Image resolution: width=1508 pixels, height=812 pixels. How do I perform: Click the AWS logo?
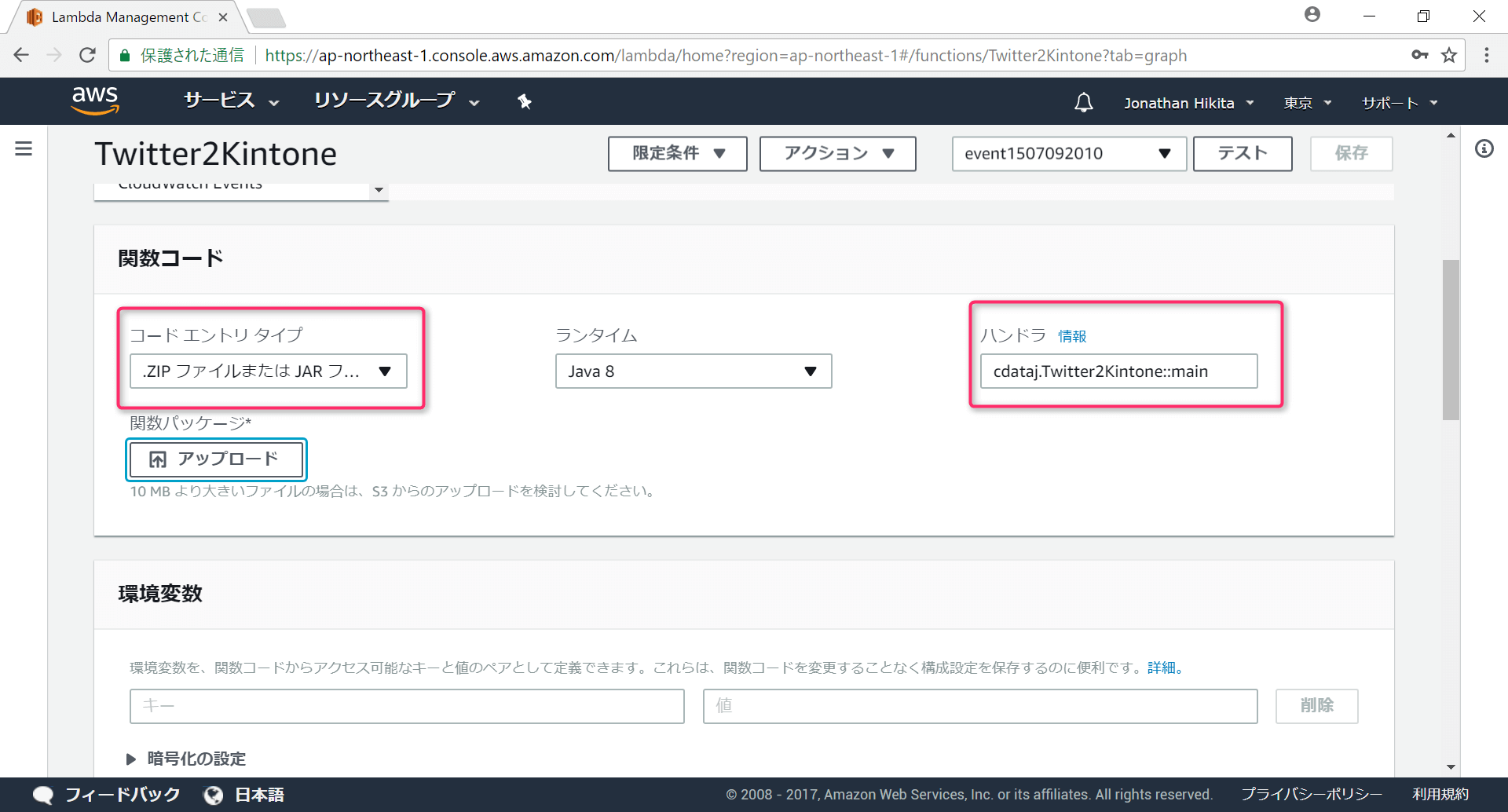tap(95, 101)
